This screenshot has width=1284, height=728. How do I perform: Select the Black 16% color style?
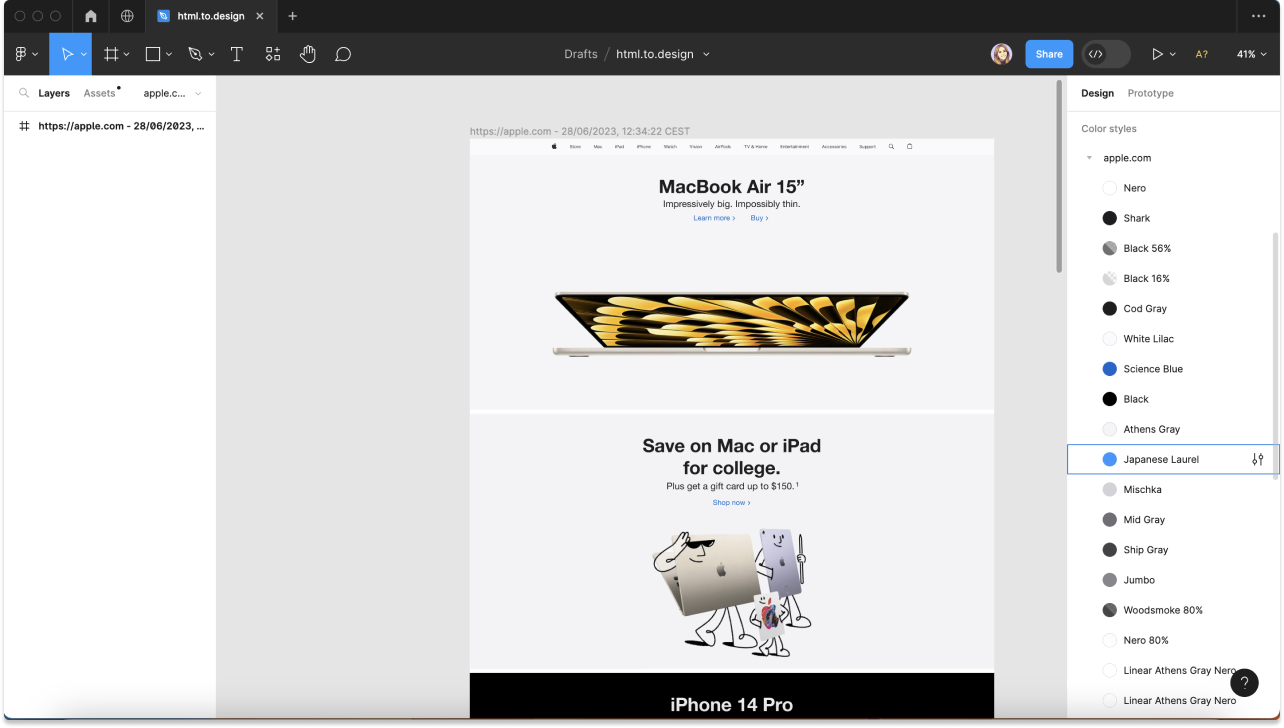point(1172,278)
